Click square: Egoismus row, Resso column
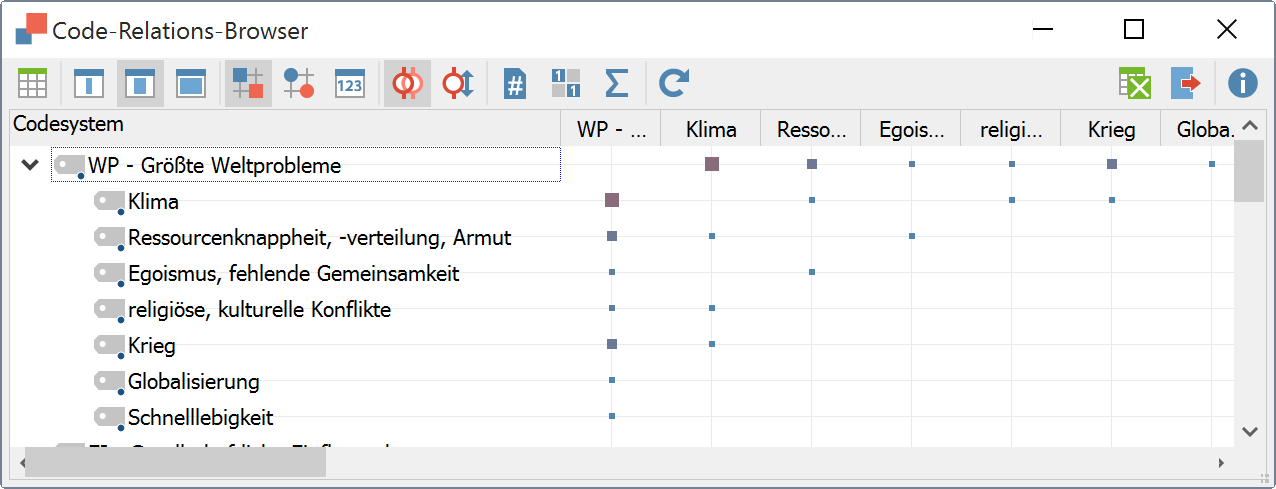Screen dimensions: 1276x489 [x=812, y=272]
